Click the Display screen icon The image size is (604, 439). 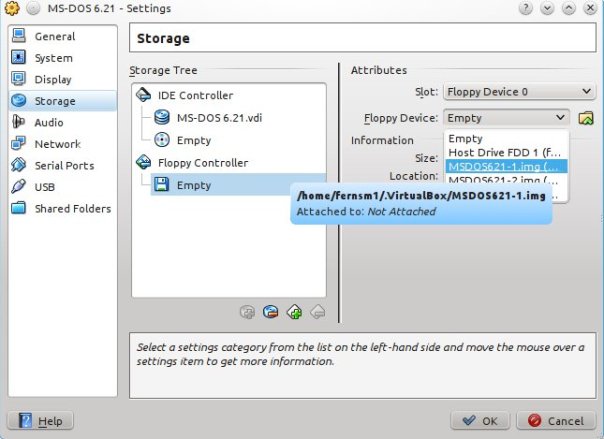coord(18,79)
